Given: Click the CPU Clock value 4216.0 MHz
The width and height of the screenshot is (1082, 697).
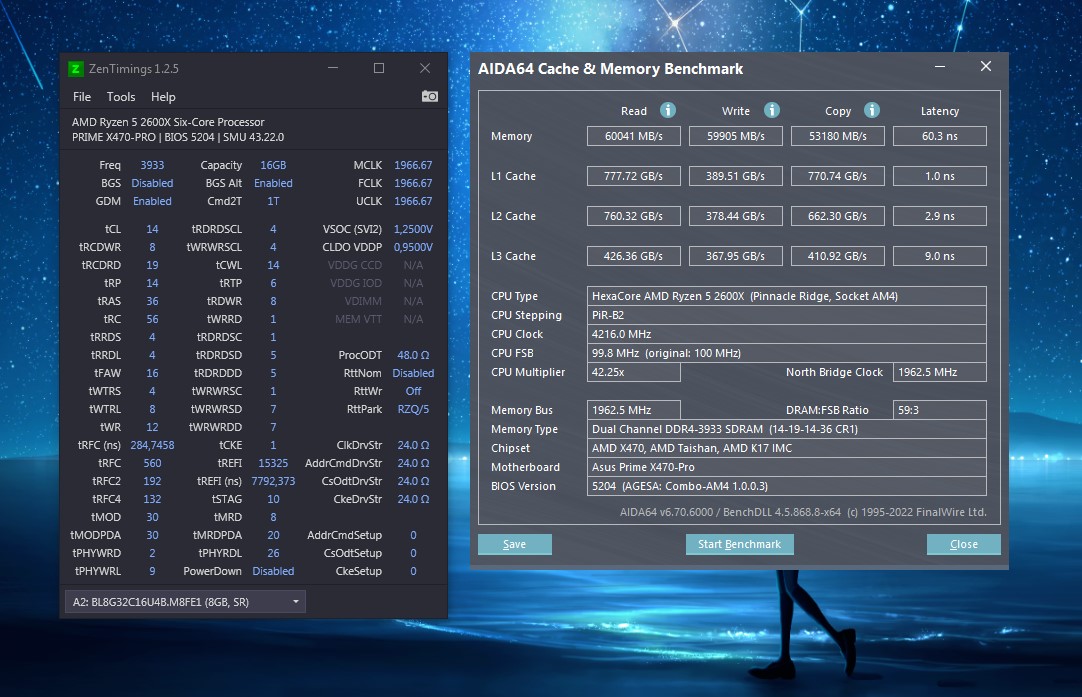Looking at the screenshot, I should [787, 334].
